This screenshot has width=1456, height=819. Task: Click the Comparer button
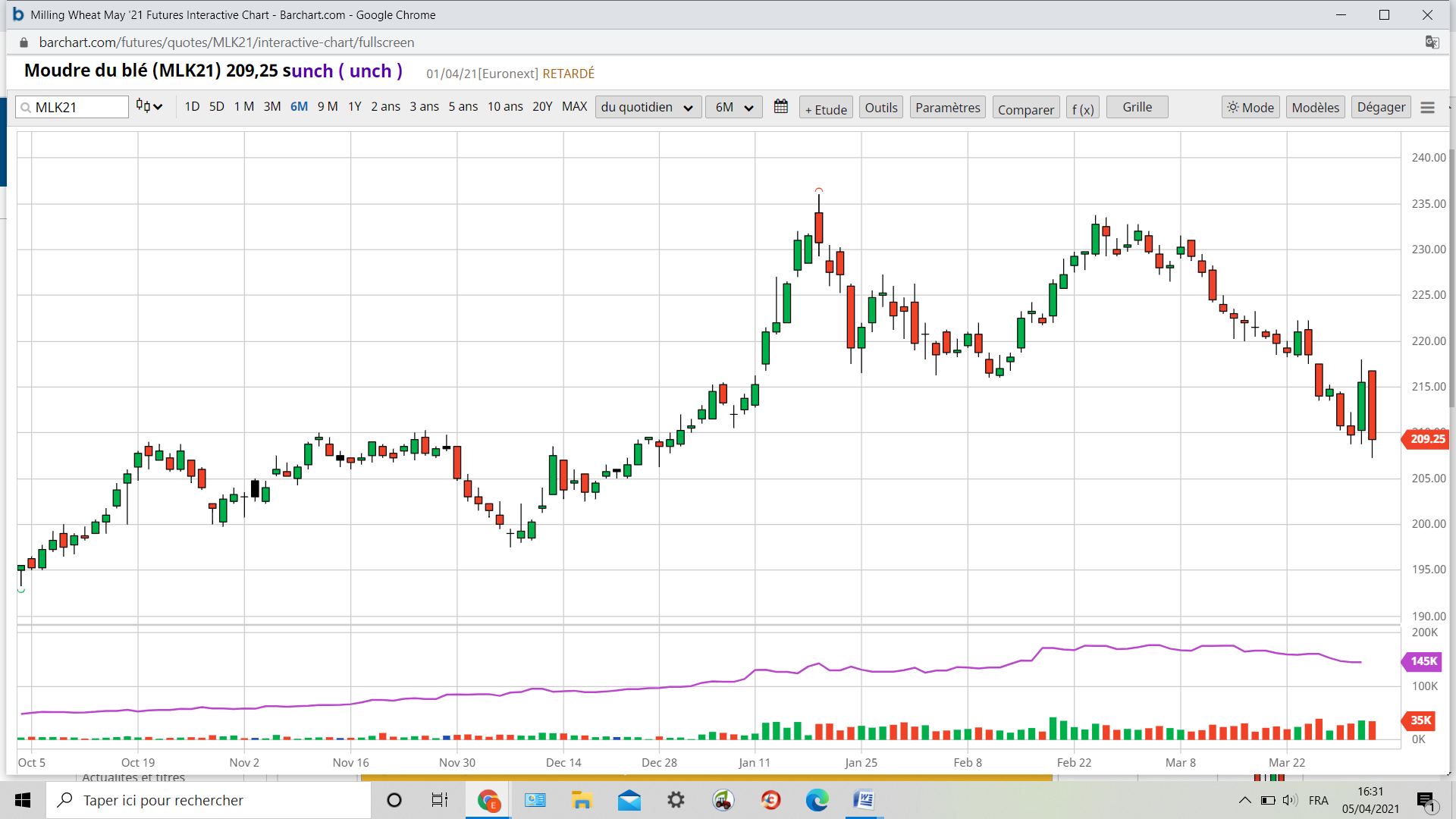tap(1025, 109)
